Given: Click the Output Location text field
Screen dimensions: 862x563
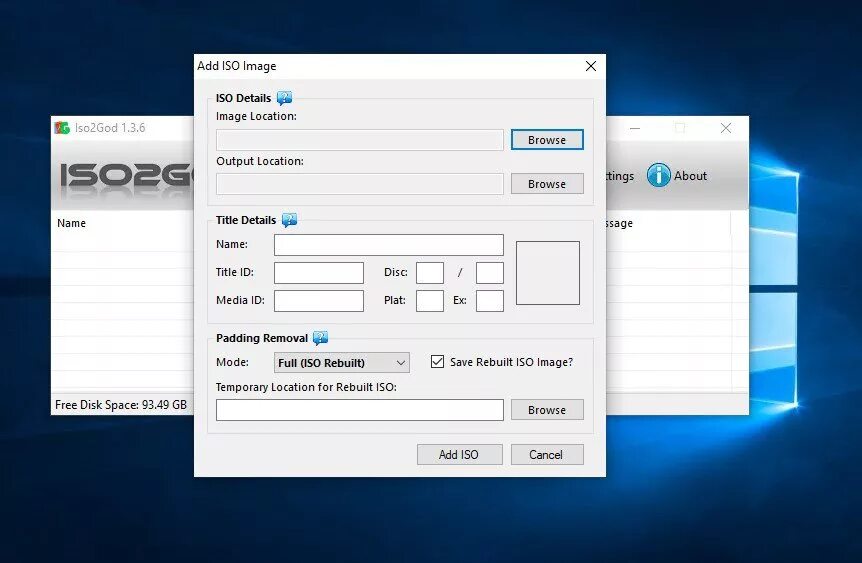Looking at the screenshot, I should point(360,184).
